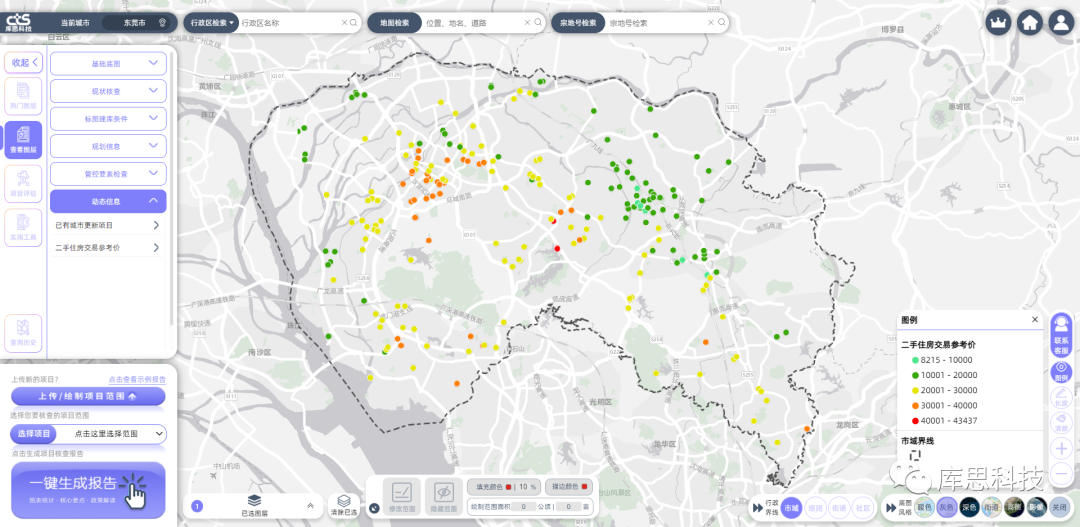The width and height of the screenshot is (1080, 527).
Task: Search magnifier in 行政区检索 box
Action: coord(354,23)
